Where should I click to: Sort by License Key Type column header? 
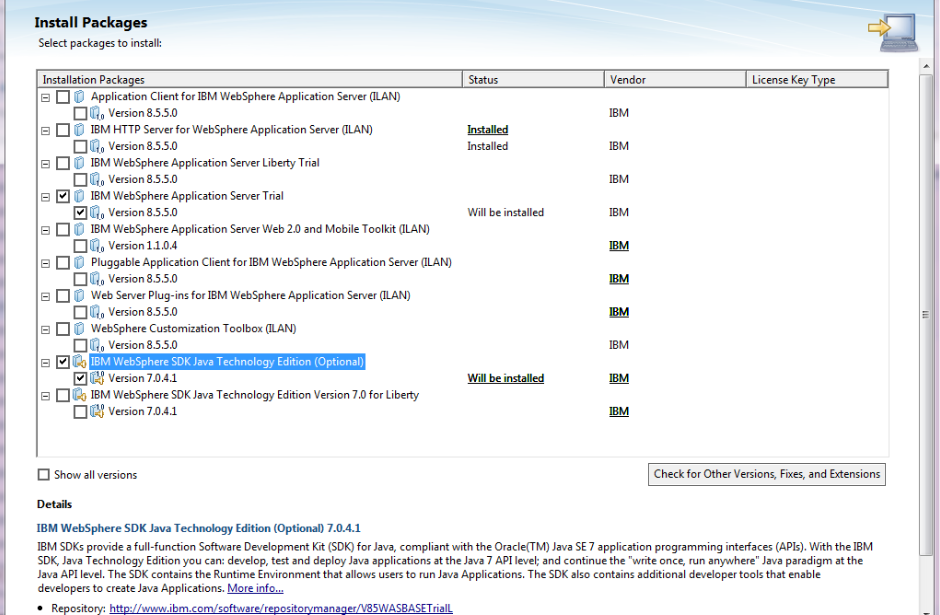tap(817, 80)
